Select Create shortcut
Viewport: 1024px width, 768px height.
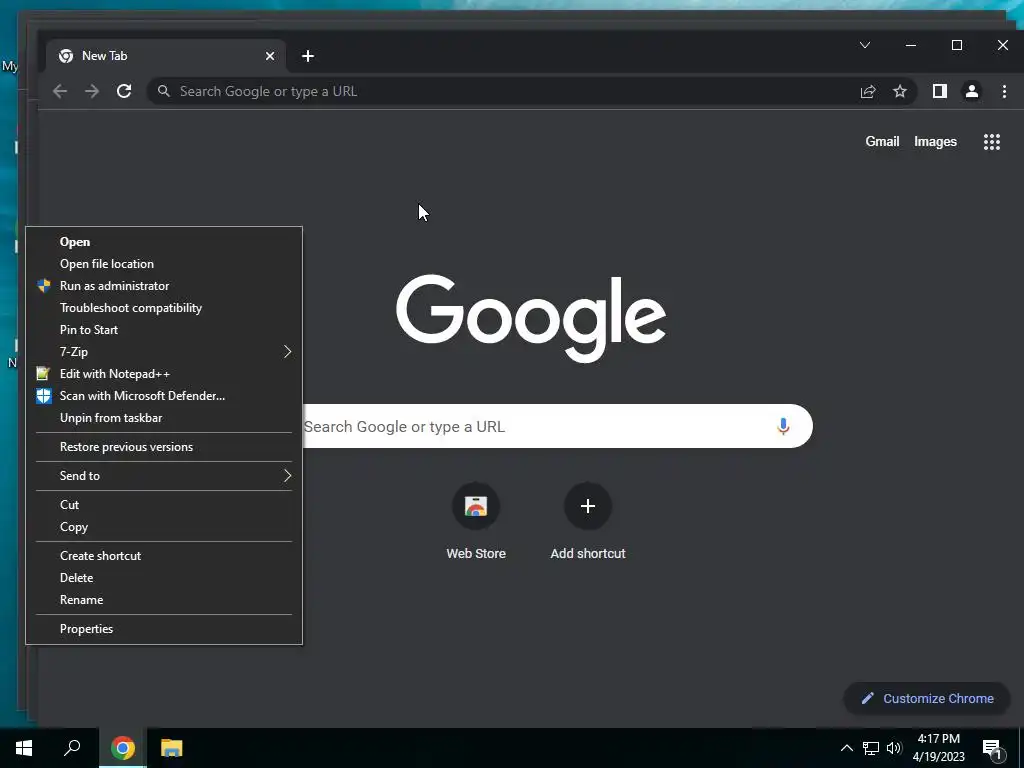point(164,556)
